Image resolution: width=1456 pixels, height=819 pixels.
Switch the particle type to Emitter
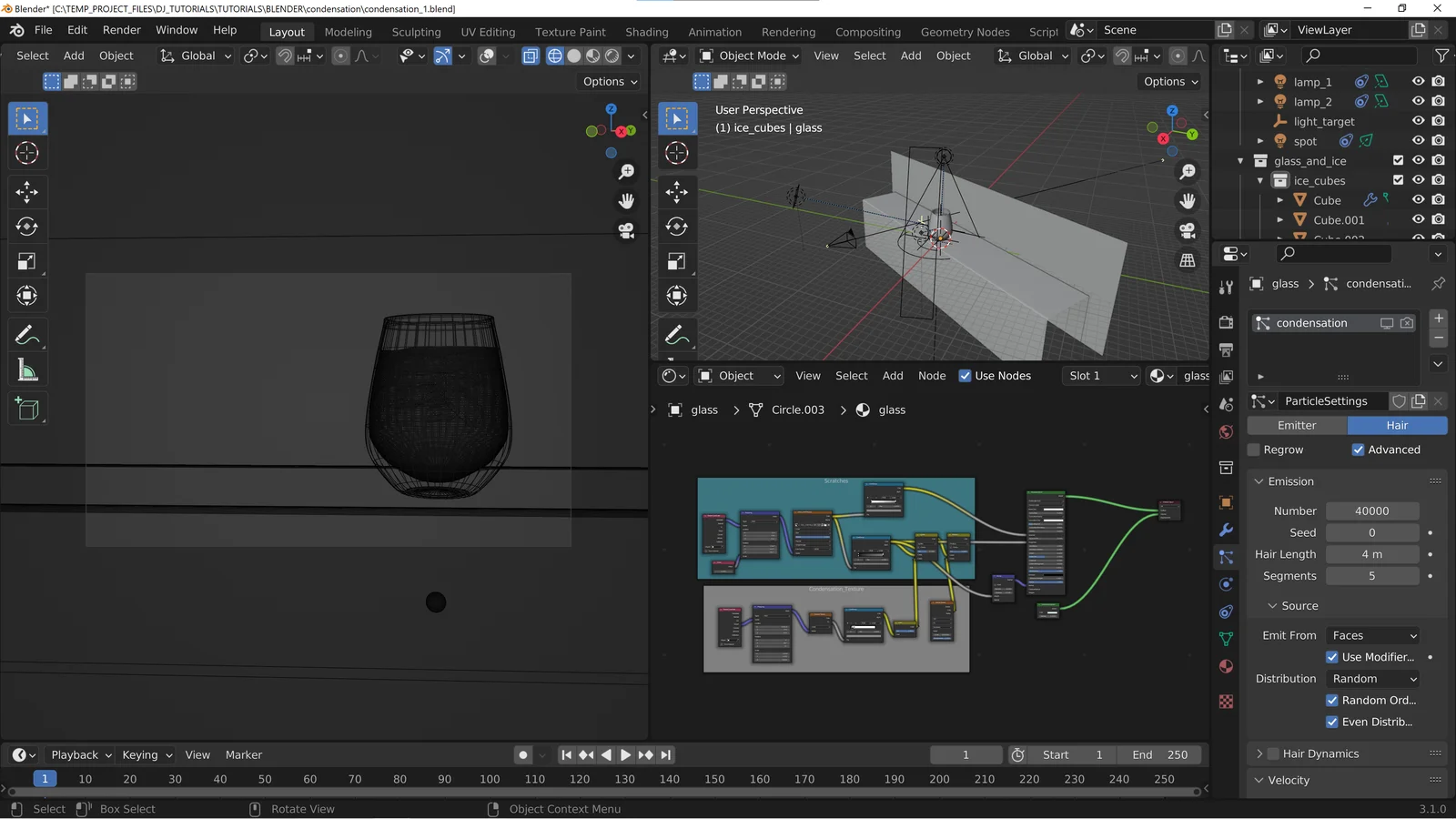pos(1296,425)
